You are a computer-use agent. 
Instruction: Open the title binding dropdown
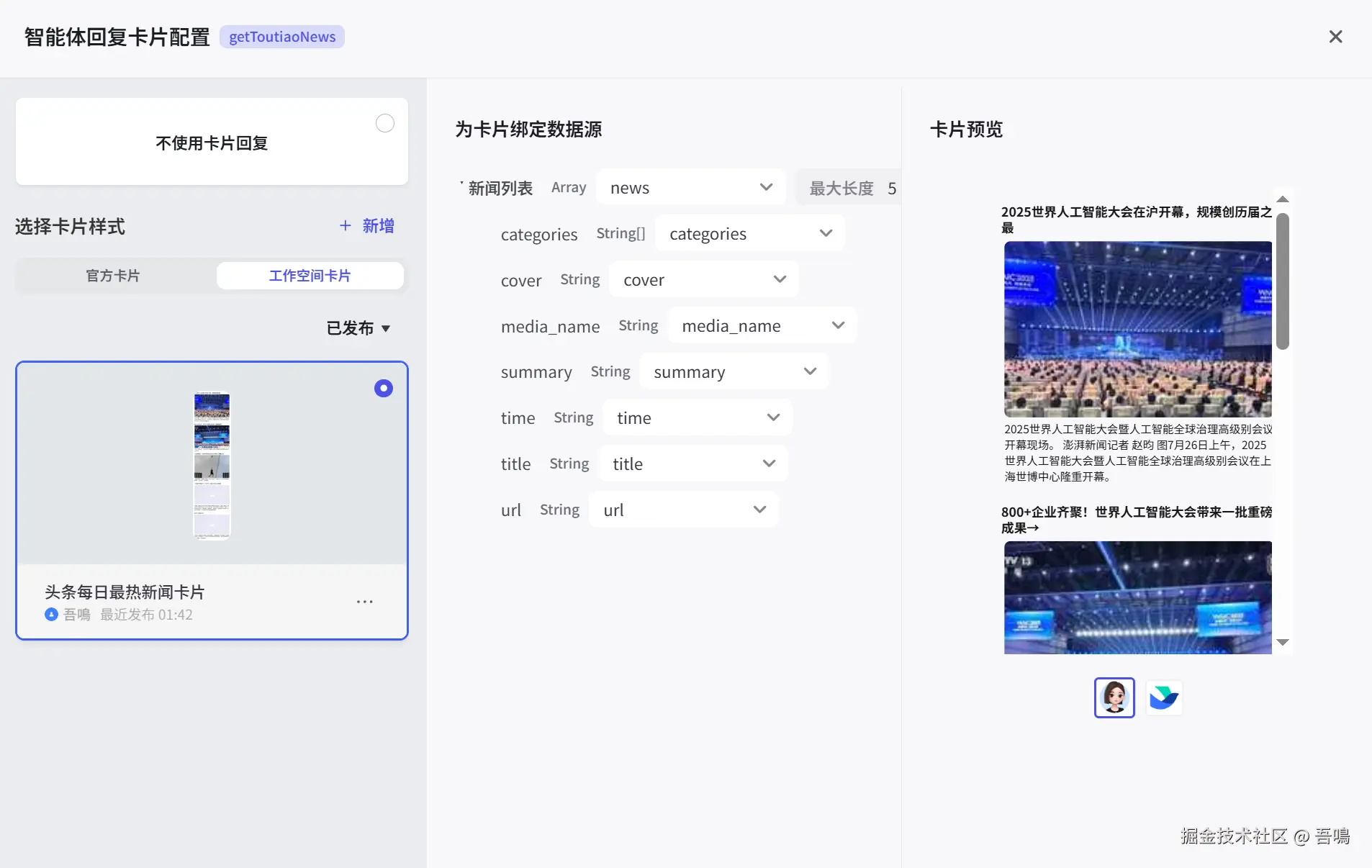pos(693,464)
